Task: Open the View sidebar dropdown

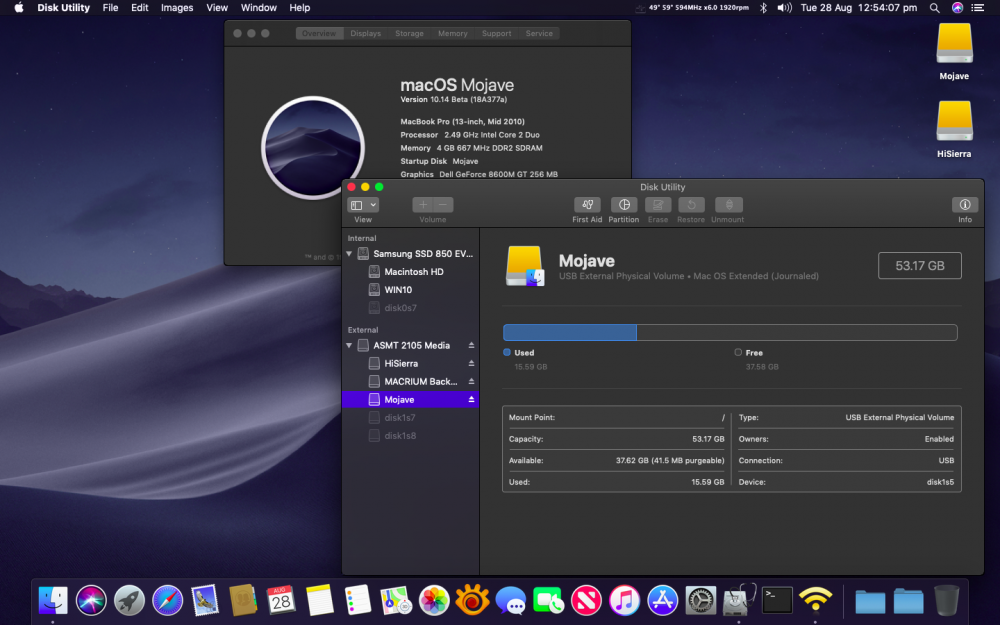Action: 363,205
